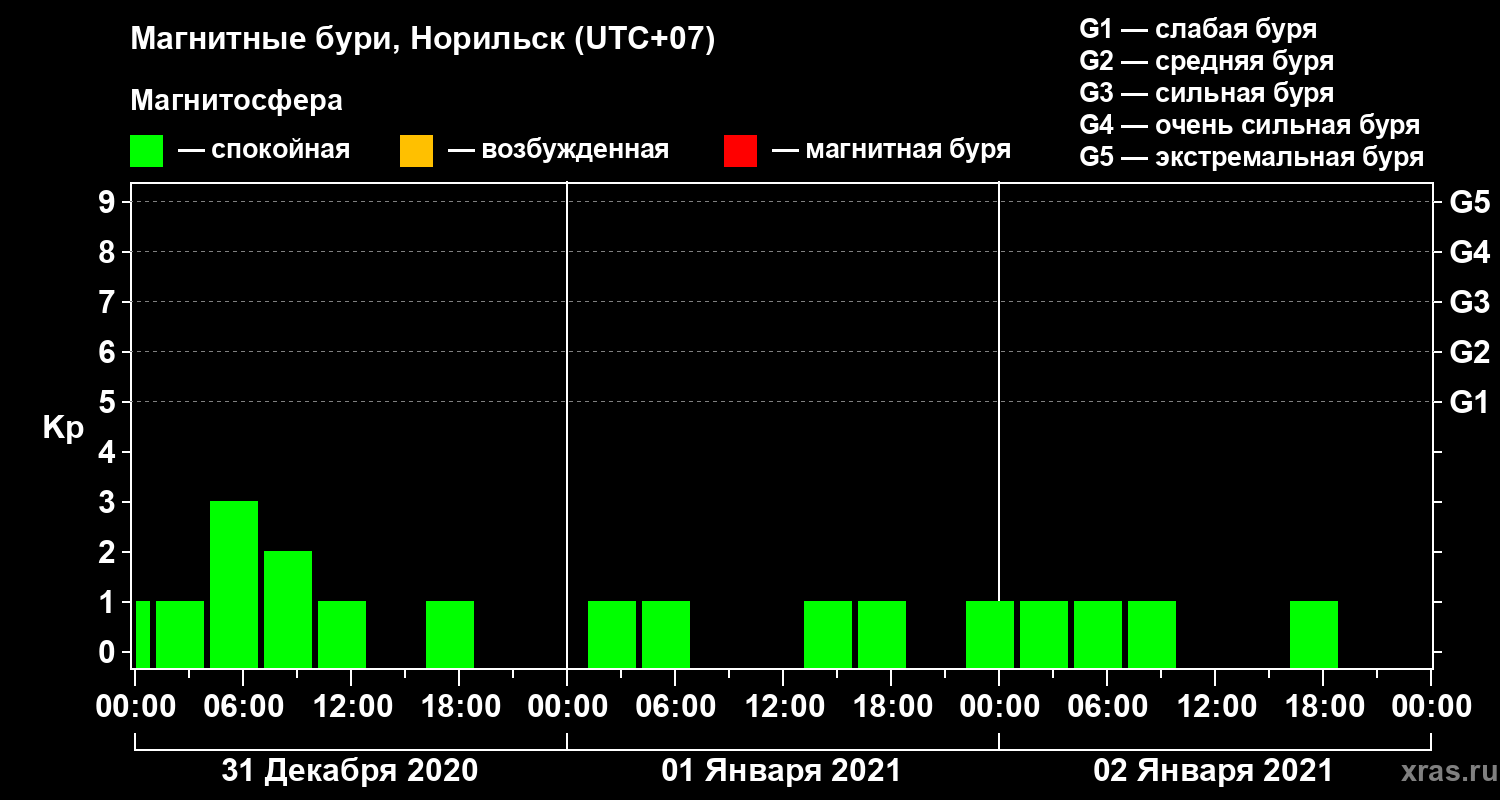
Task: Click the G5 storm-level label beside the grid
Action: click(x=1469, y=202)
